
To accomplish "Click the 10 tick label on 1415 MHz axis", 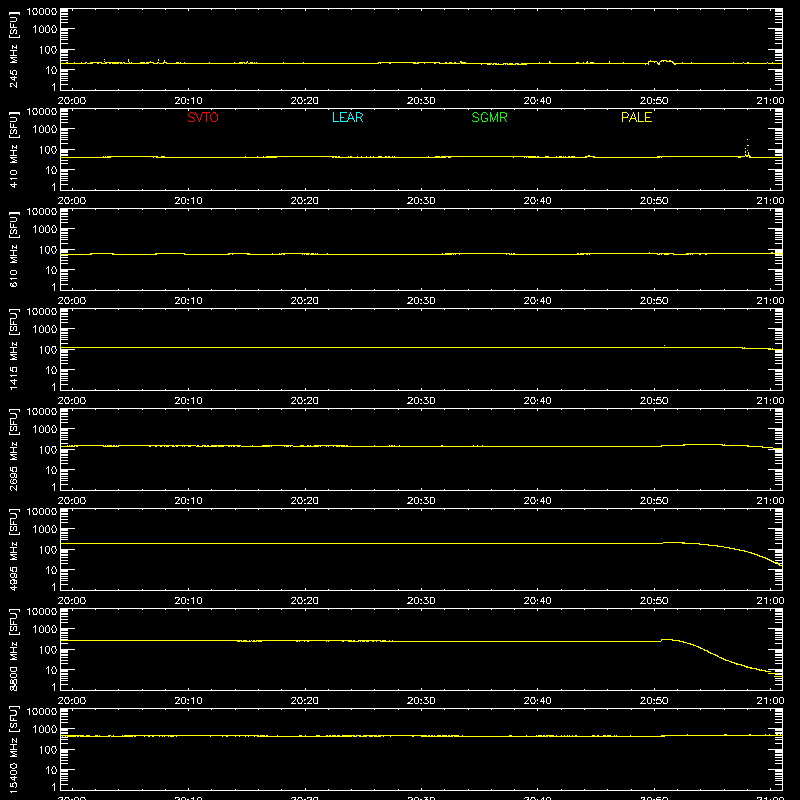I will pos(51,370).
